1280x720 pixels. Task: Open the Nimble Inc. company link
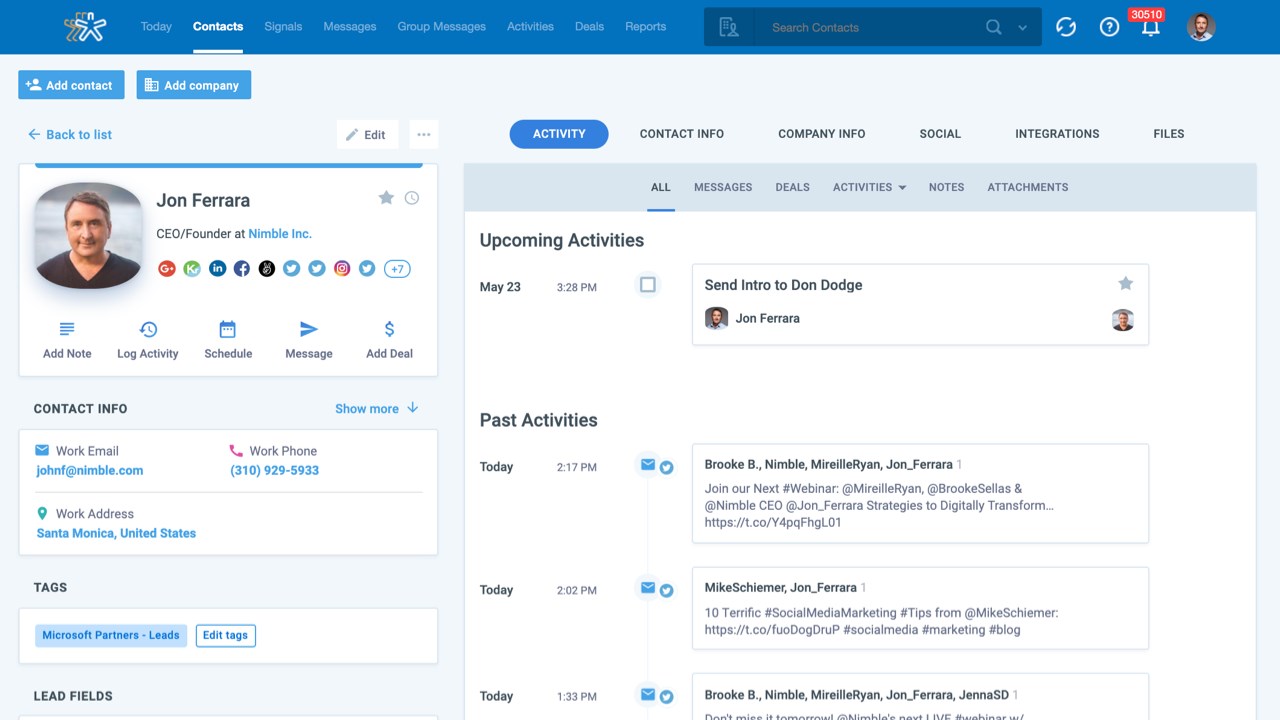point(280,233)
